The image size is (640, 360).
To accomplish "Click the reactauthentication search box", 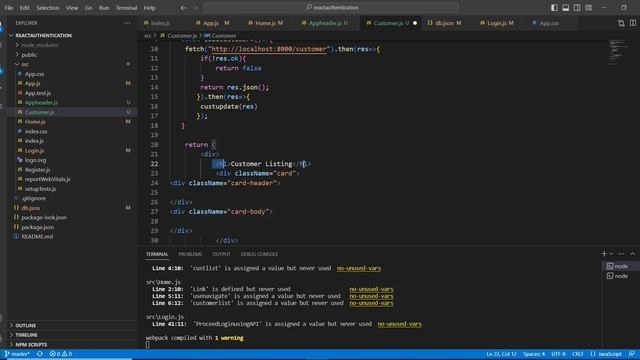I will pos(331,7).
